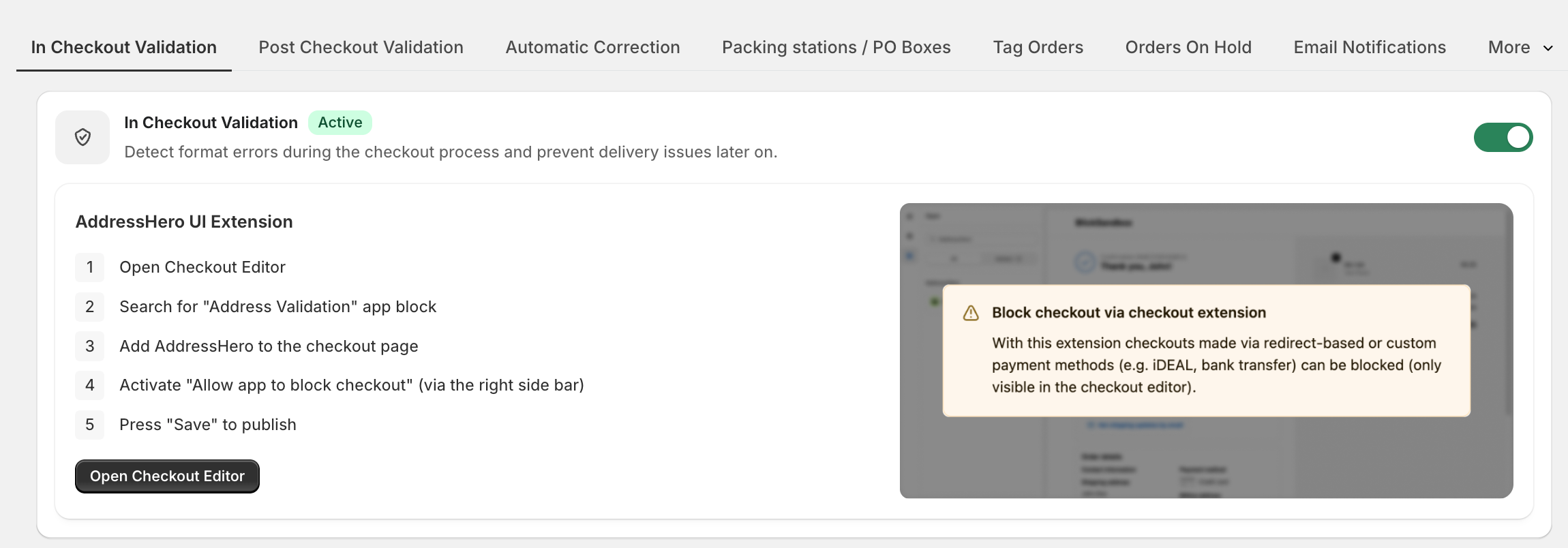Click the Block checkout via checkout extension banner
Image resolution: width=1568 pixels, height=548 pixels.
tap(1206, 350)
